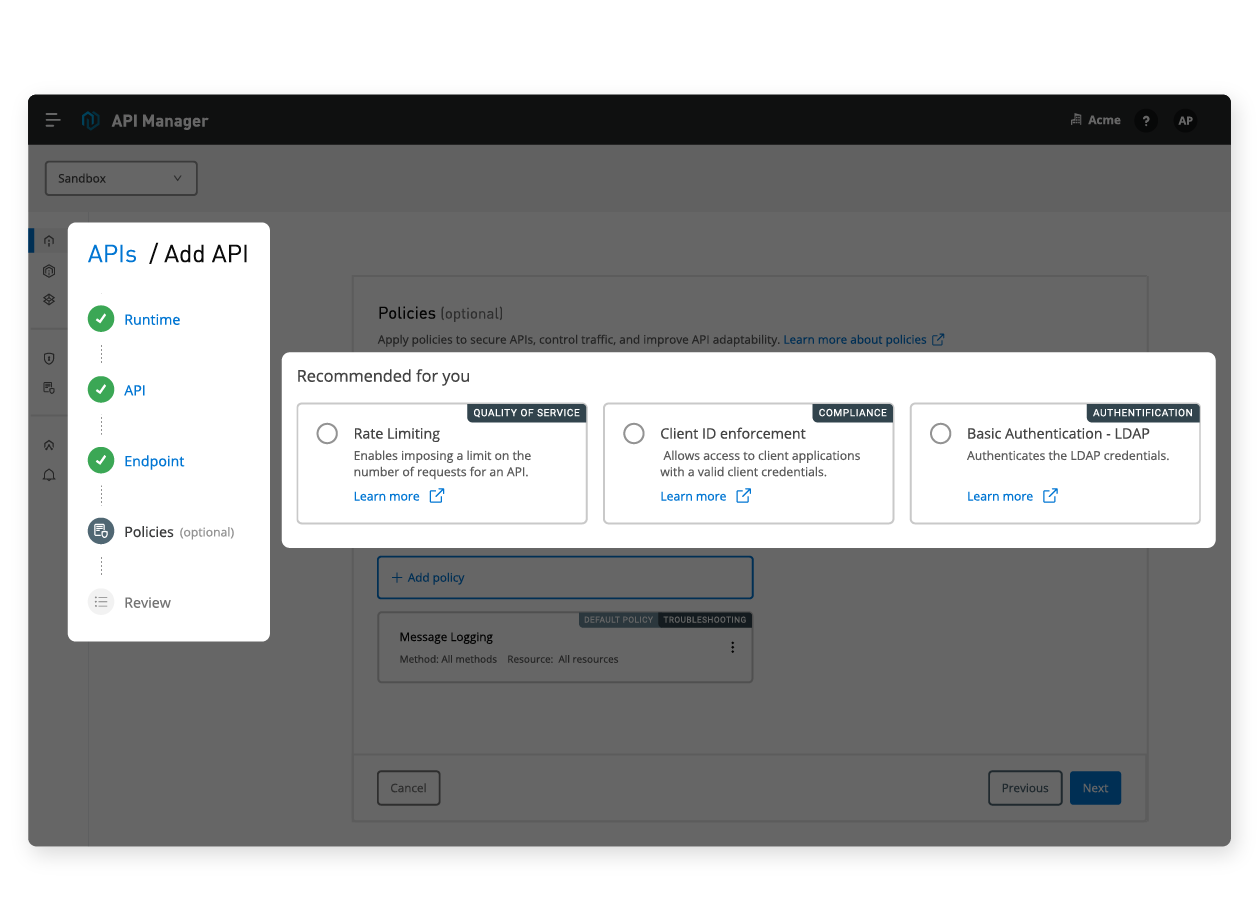Click the Next button
The height and width of the screenshot is (901, 1259).
point(1095,788)
